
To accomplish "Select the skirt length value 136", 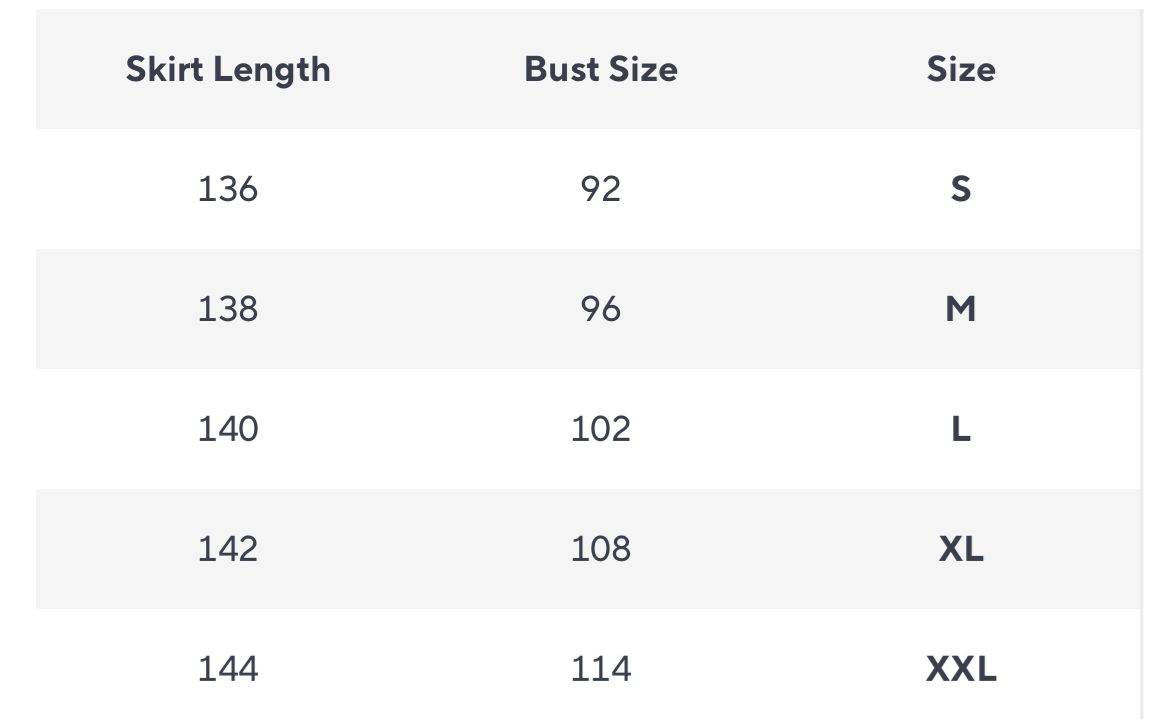I will click(228, 189).
